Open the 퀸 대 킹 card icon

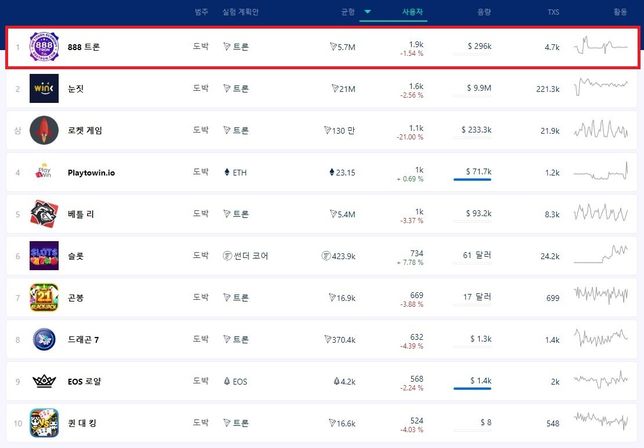pyautogui.click(x=44, y=423)
